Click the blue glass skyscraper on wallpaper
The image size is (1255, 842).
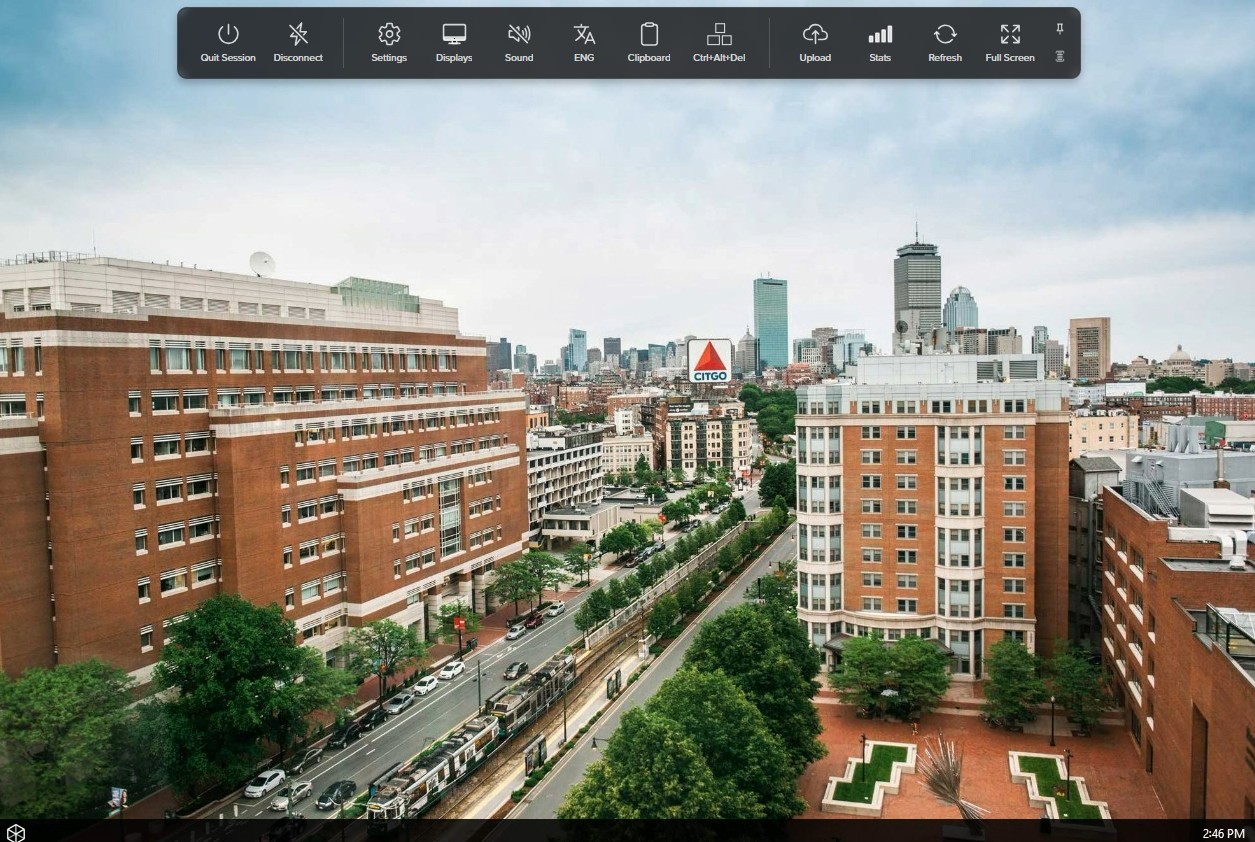point(770,322)
